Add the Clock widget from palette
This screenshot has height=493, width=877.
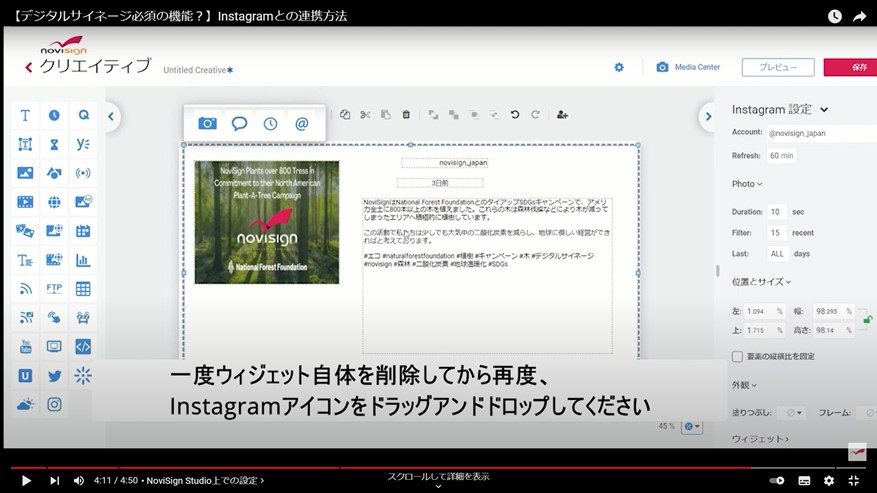(x=54, y=115)
